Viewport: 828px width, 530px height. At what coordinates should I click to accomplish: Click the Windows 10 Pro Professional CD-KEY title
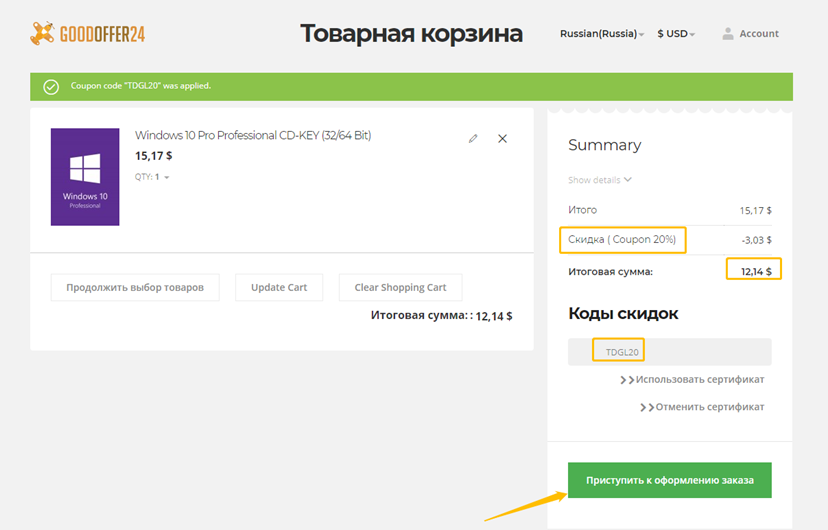253,135
